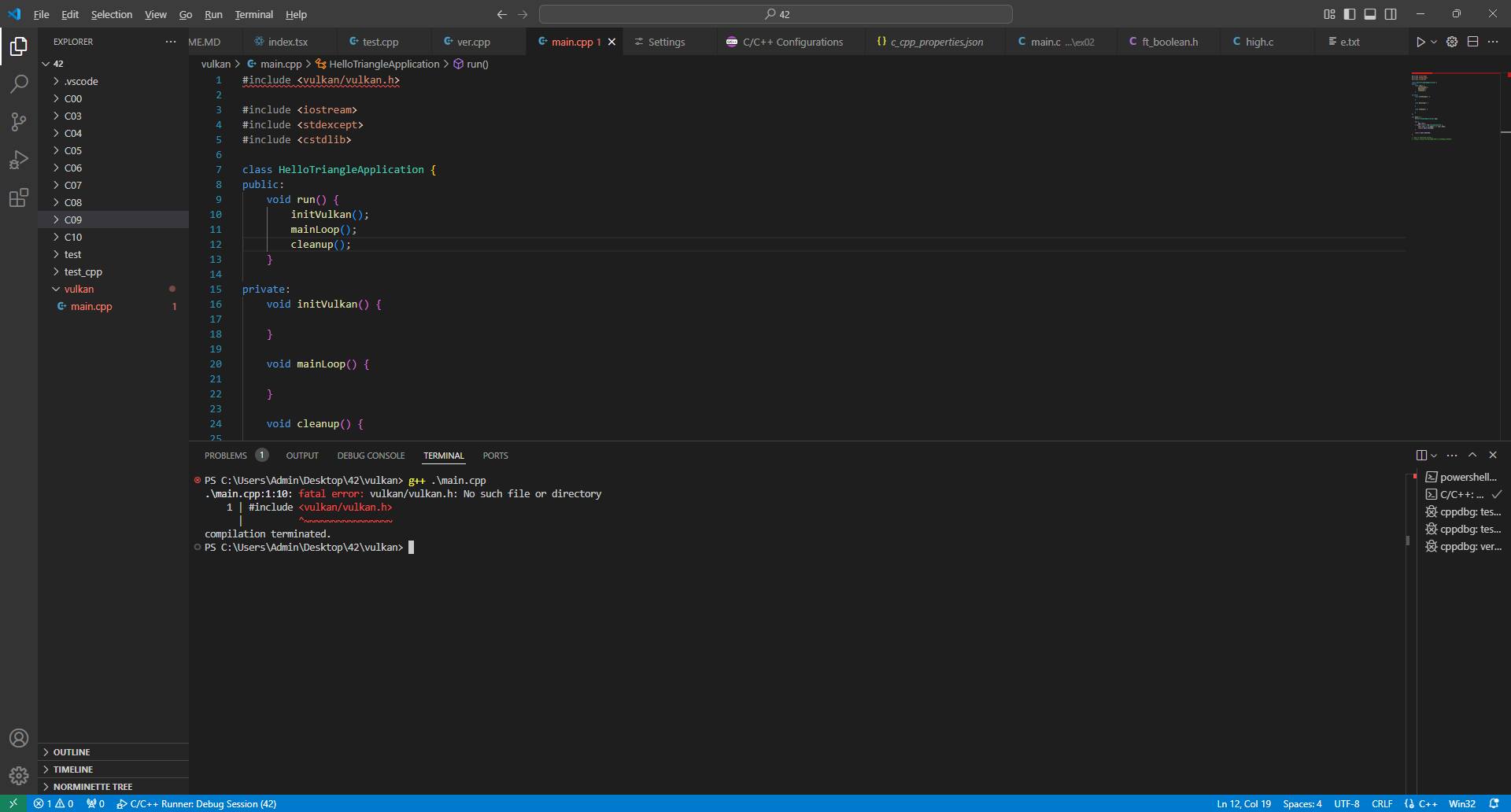
Task: Open the Terminal menu
Action: pyautogui.click(x=253, y=14)
